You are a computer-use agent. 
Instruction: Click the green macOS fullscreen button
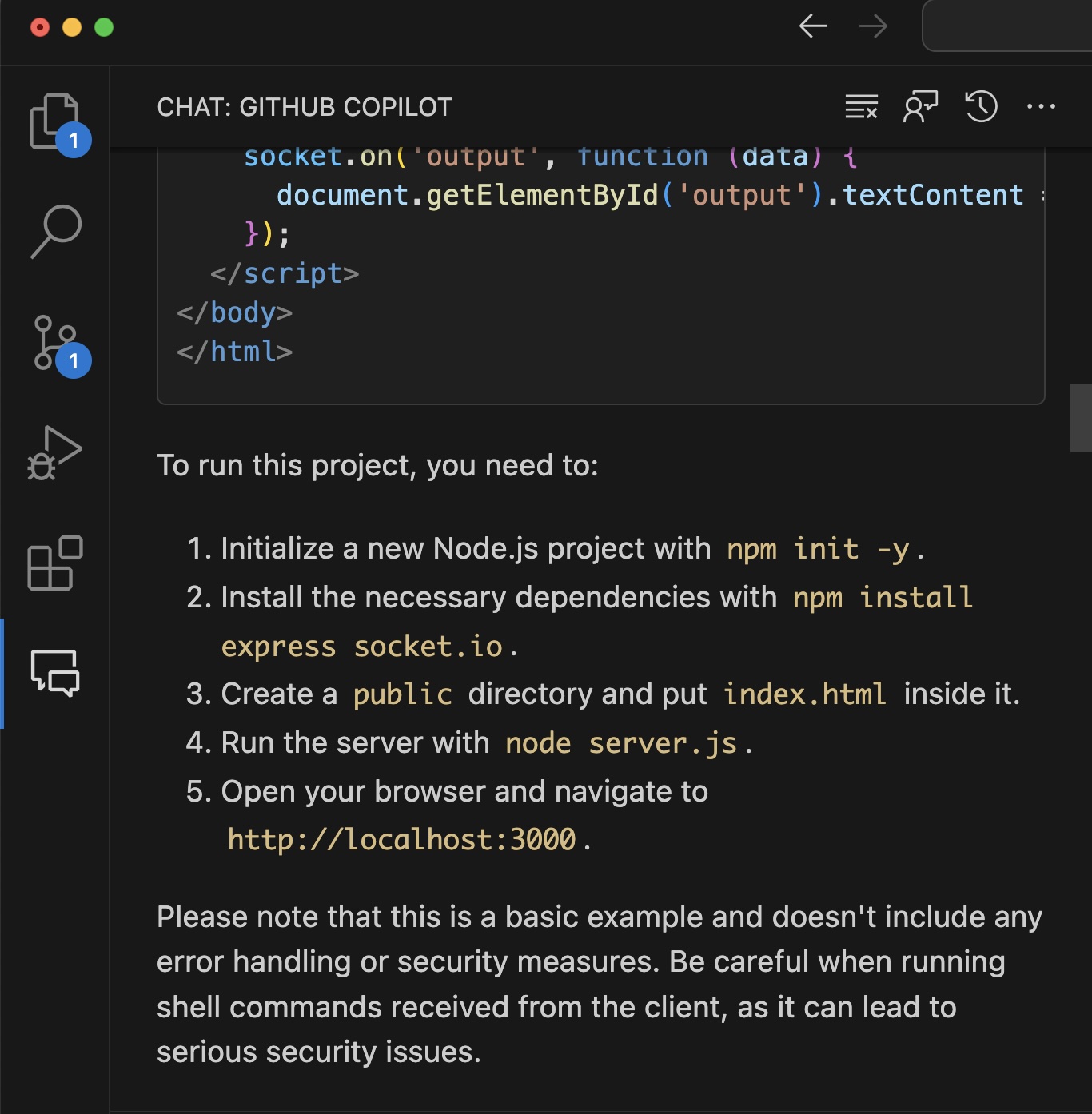pos(104,27)
